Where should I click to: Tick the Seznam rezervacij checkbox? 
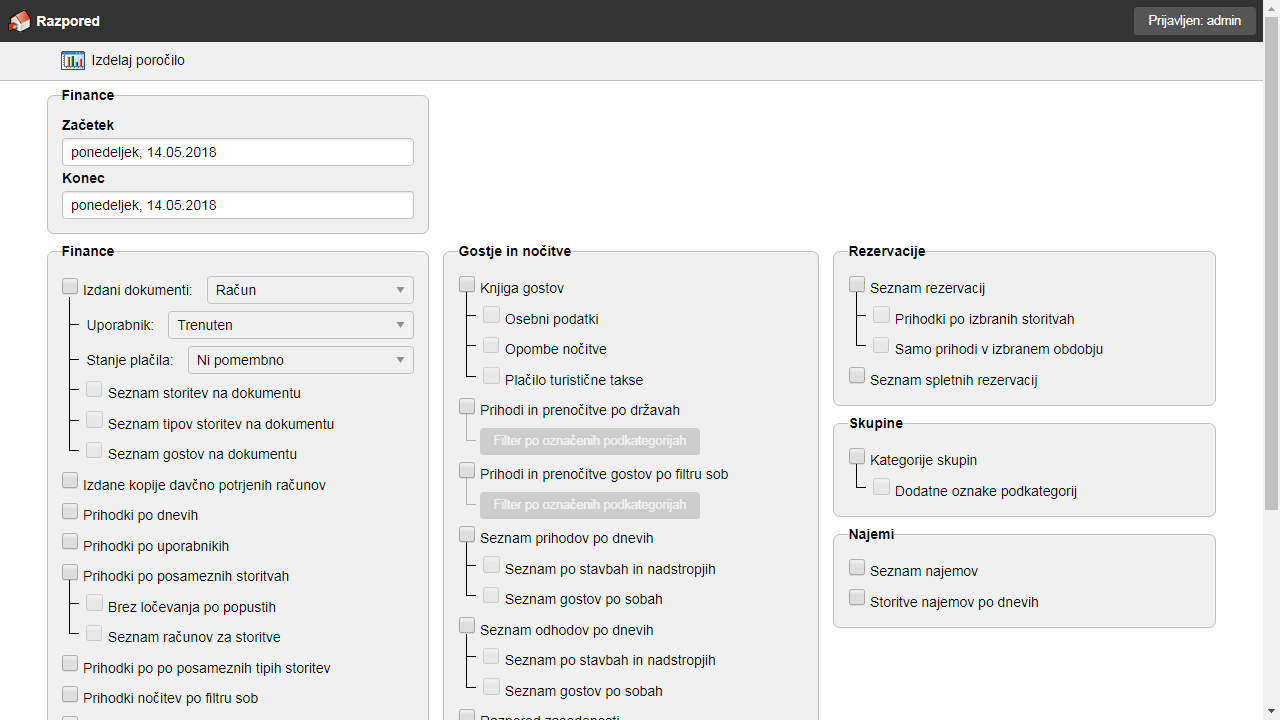pyautogui.click(x=857, y=285)
